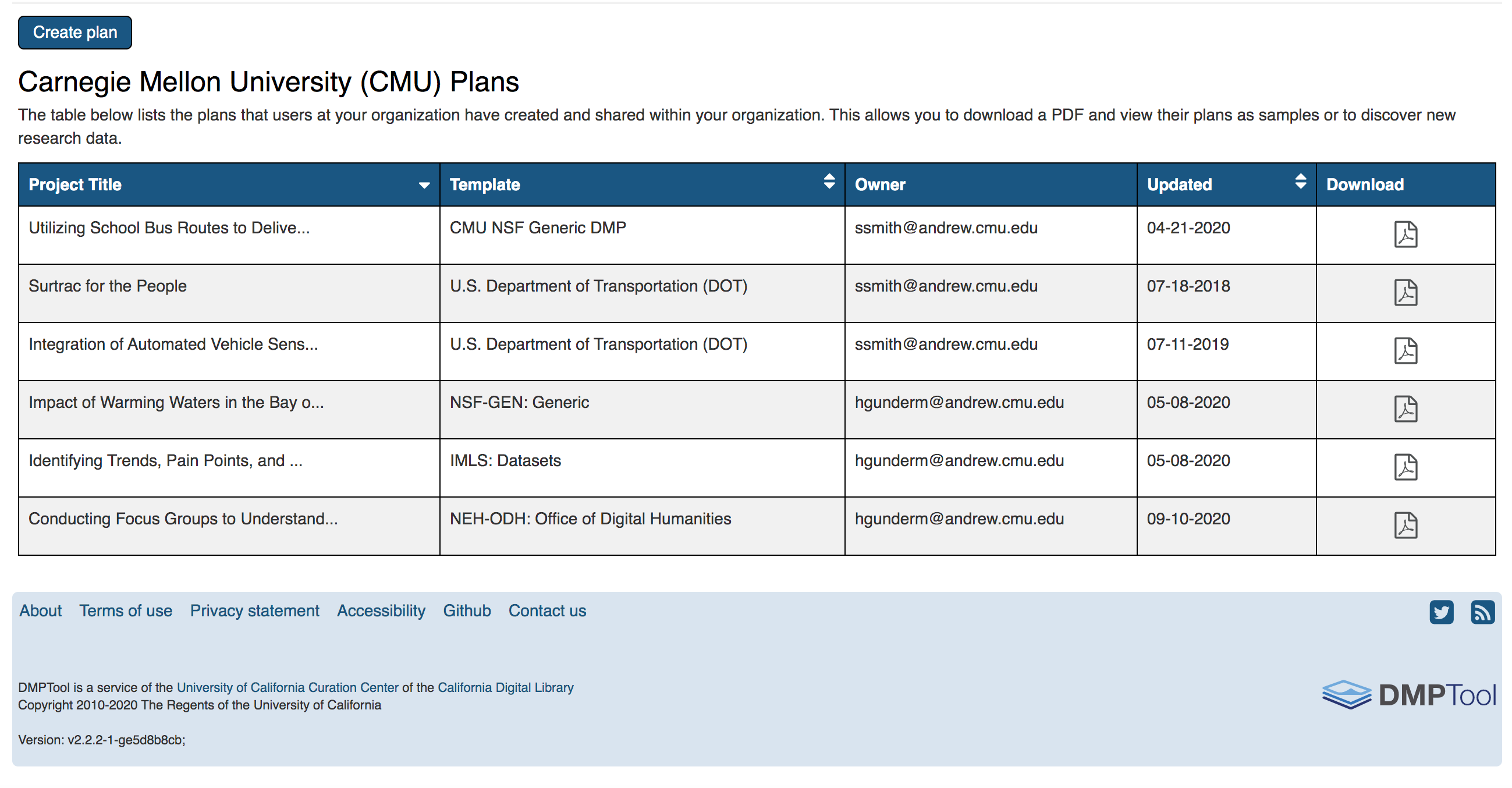The height and width of the screenshot is (788, 1512).
Task: Select 'Identifying Trends, Pain Points, and ...' title
Action: pos(165,460)
